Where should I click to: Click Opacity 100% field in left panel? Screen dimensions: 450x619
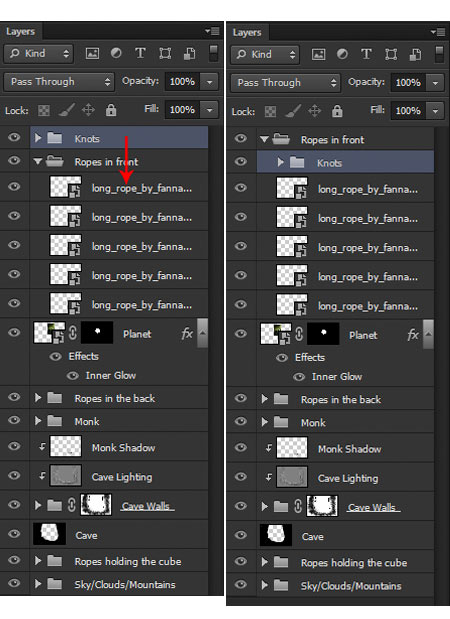(x=182, y=82)
